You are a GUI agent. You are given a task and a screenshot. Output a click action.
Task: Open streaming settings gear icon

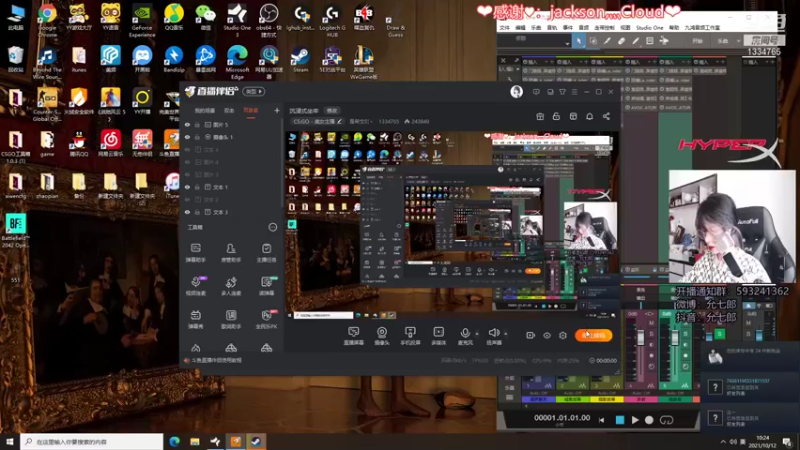(563, 335)
